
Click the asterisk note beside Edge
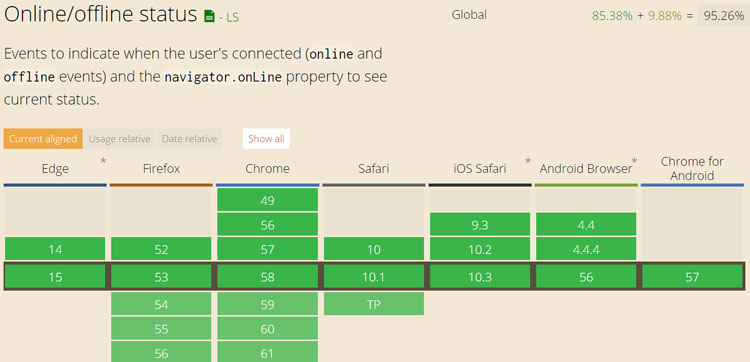[x=103, y=161]
